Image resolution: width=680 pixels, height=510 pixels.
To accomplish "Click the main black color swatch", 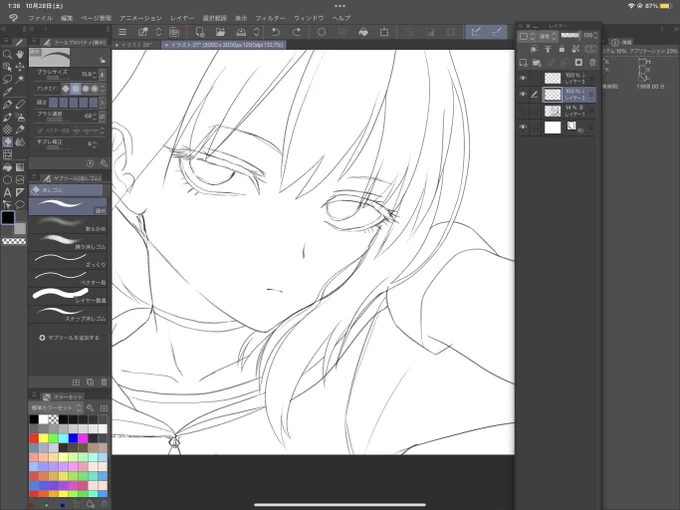I will [x=8, y=217].
